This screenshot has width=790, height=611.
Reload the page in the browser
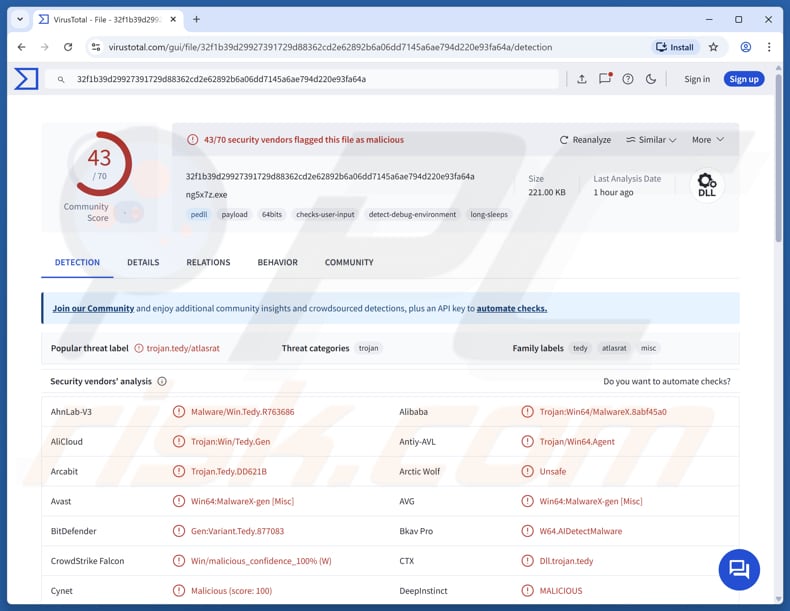tap(68, 47)
